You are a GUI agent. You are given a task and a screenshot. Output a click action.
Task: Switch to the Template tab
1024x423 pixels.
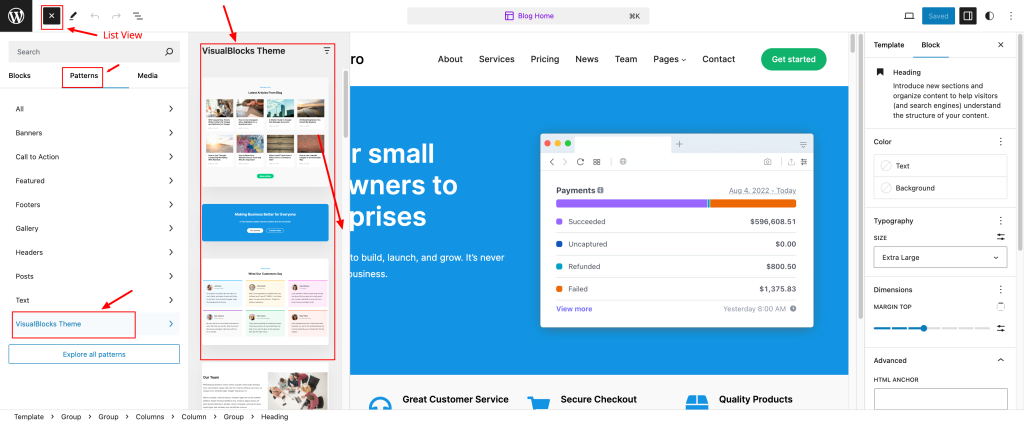pos(889,45)
